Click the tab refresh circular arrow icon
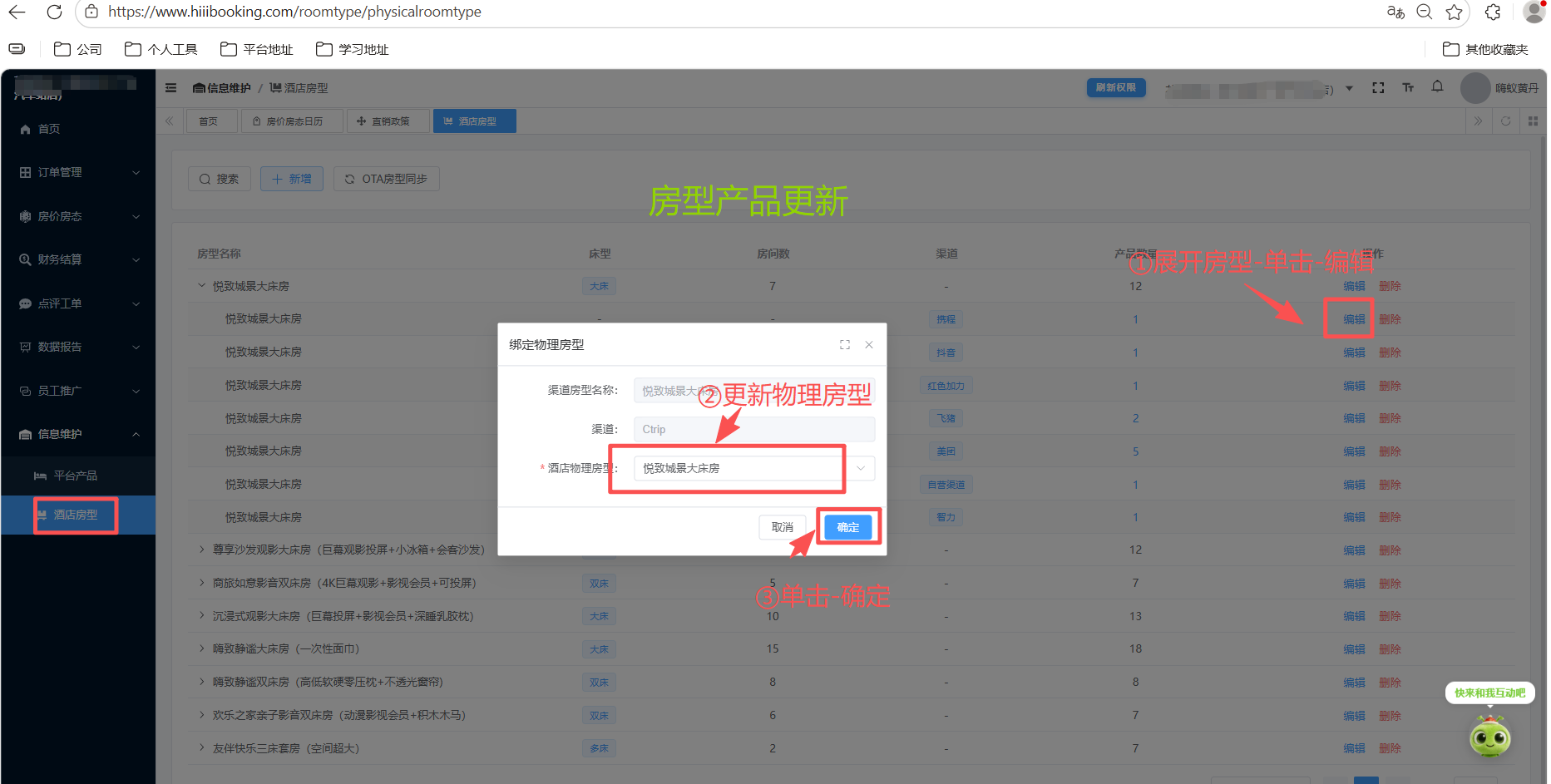1551x784 pixels. click(x=1505, y=121)
